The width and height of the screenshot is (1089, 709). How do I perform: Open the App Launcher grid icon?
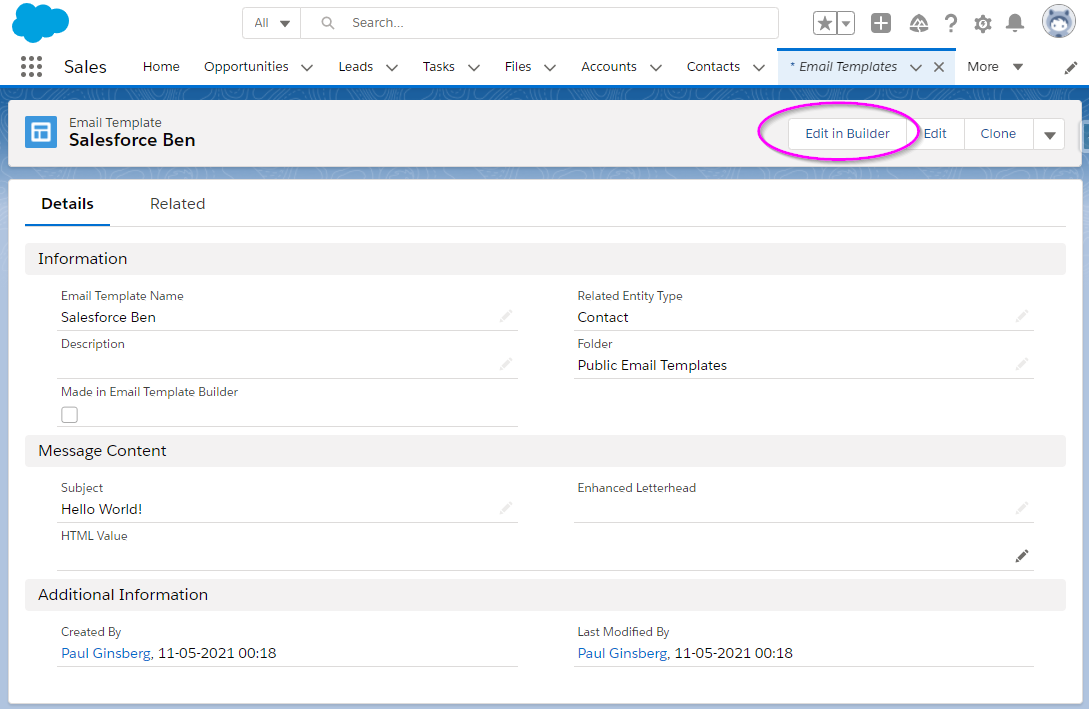(31, 67)
